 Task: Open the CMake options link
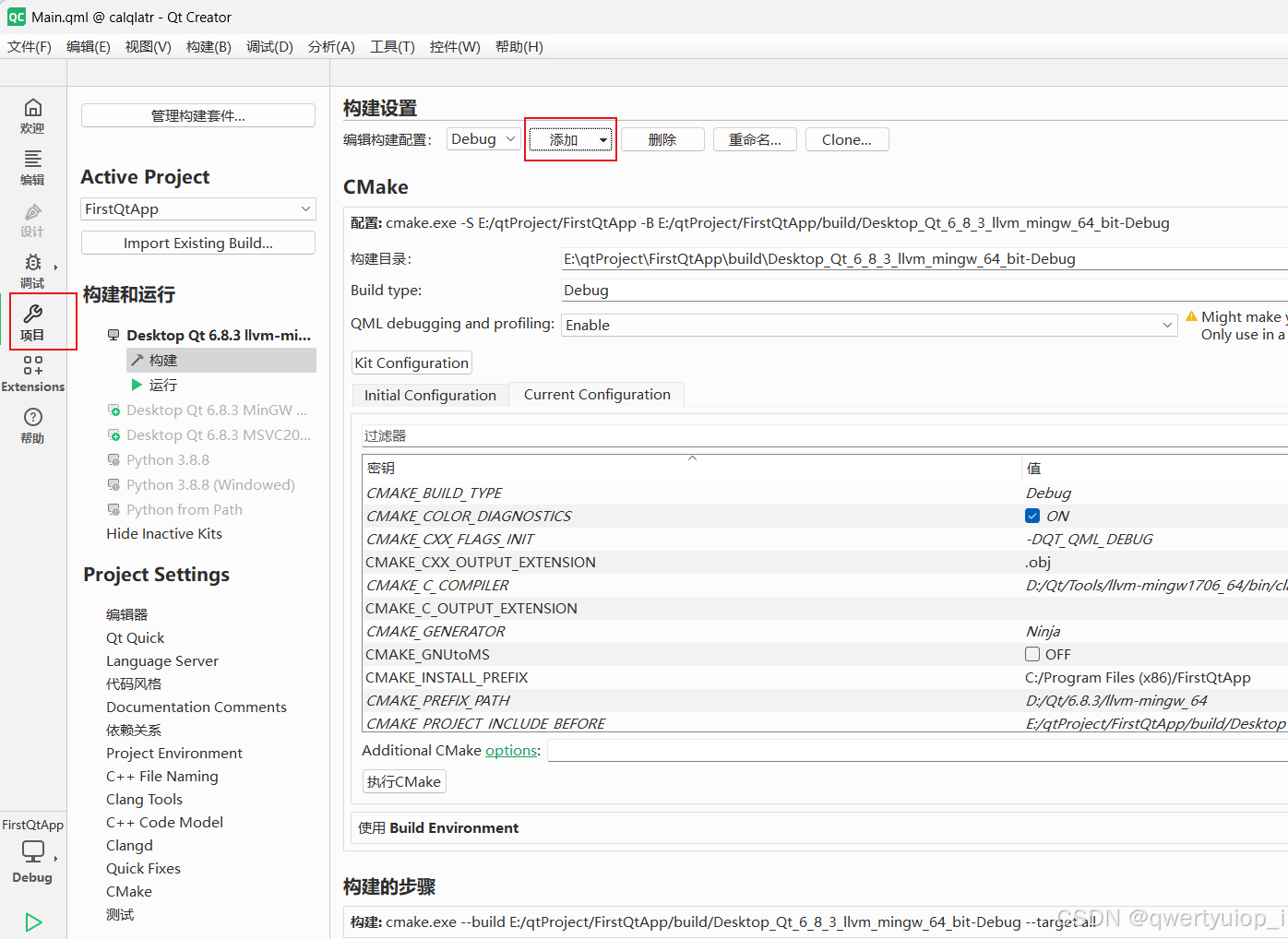tap(511, 750)
